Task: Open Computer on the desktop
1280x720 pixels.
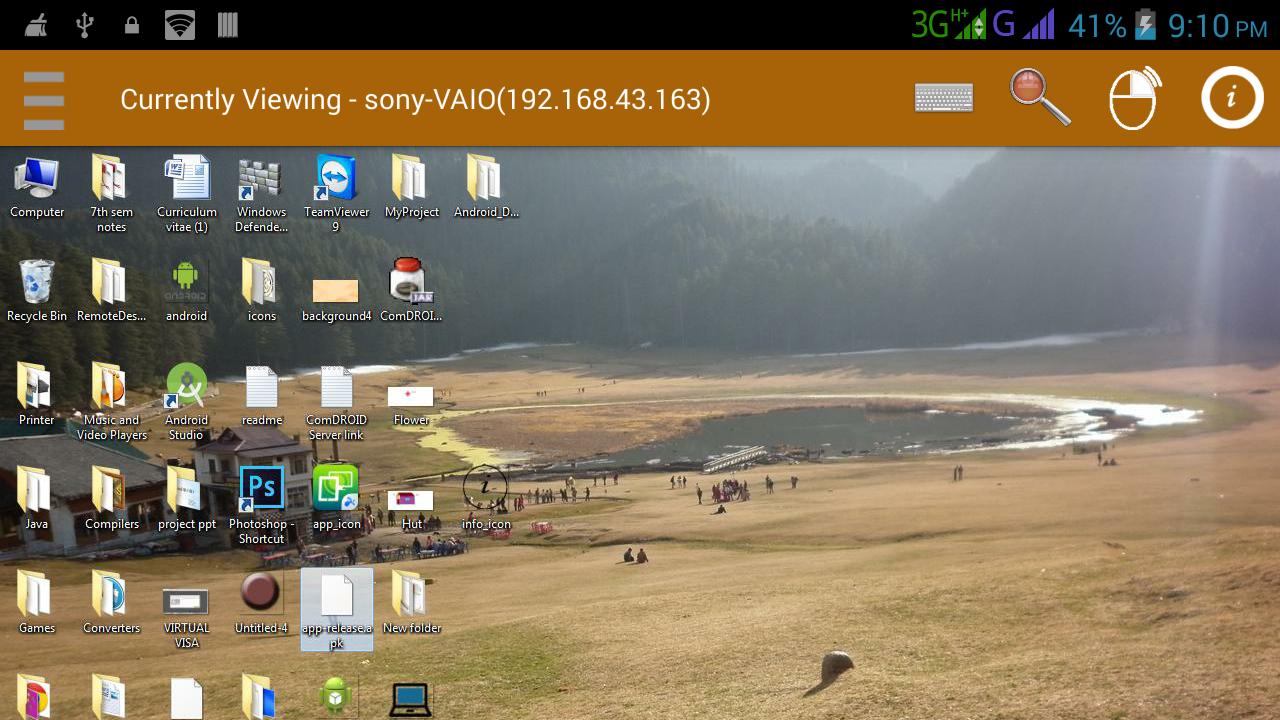Action: tap(37, 180)
